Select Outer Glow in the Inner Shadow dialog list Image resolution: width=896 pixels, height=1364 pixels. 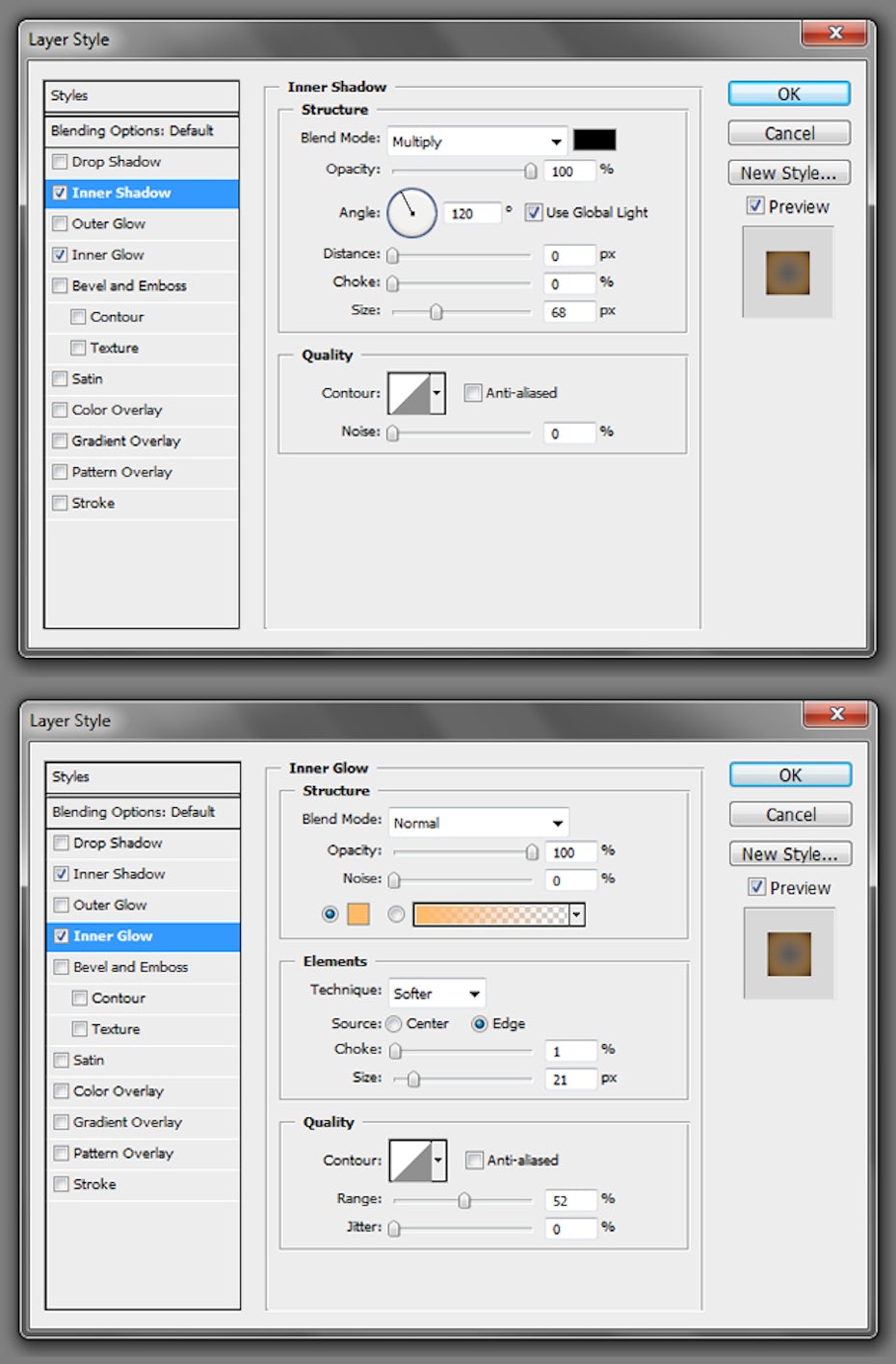click(109, 223)
